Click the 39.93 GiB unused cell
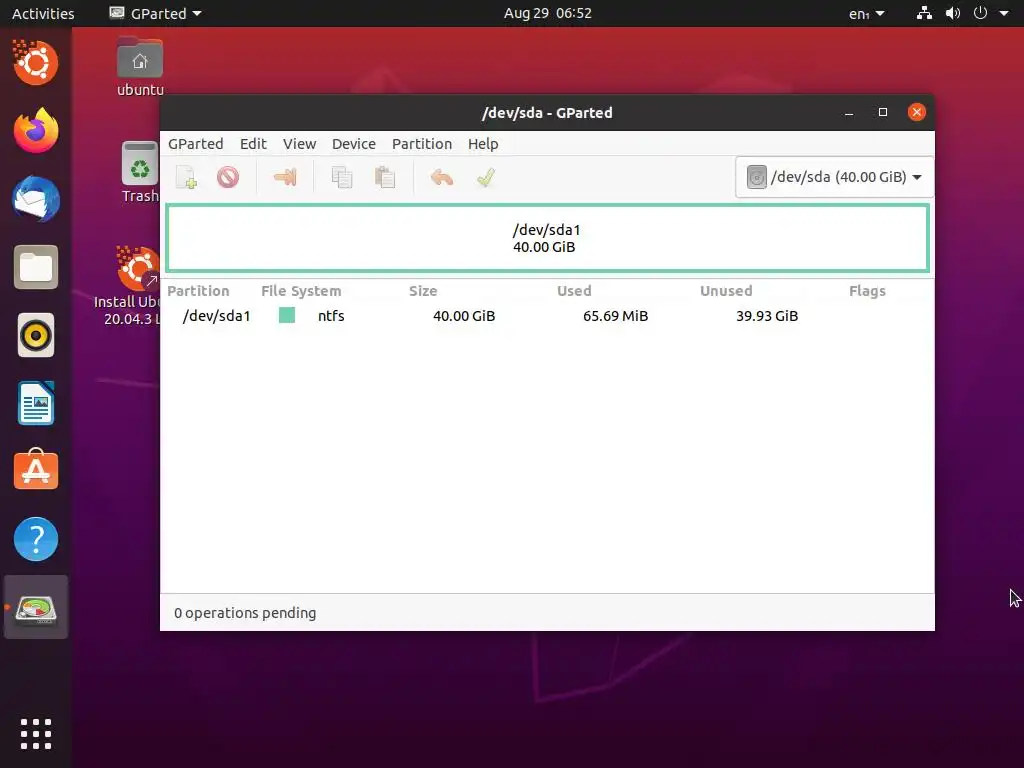 [x=767, y=316]
